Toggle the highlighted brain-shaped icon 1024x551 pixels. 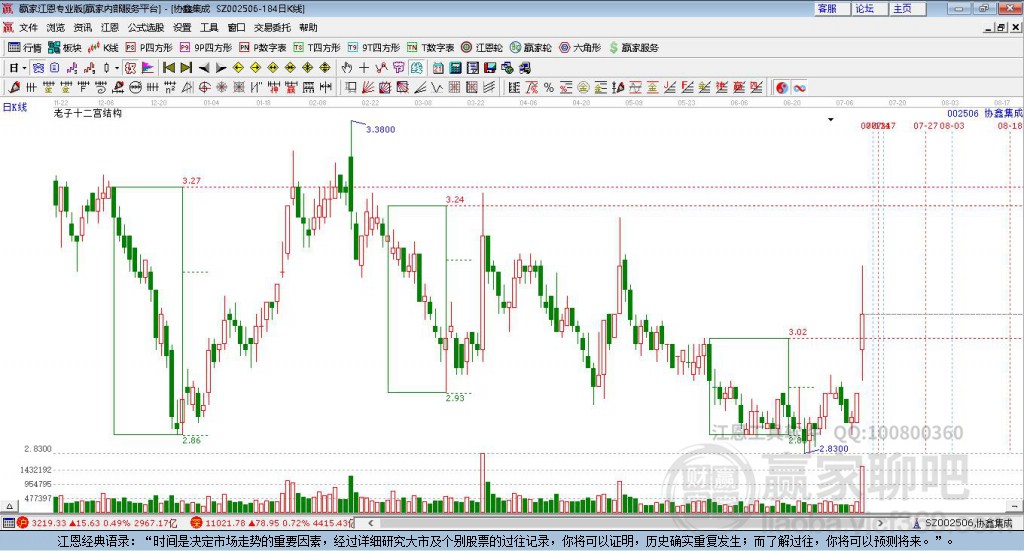click(x=416, y=68)
